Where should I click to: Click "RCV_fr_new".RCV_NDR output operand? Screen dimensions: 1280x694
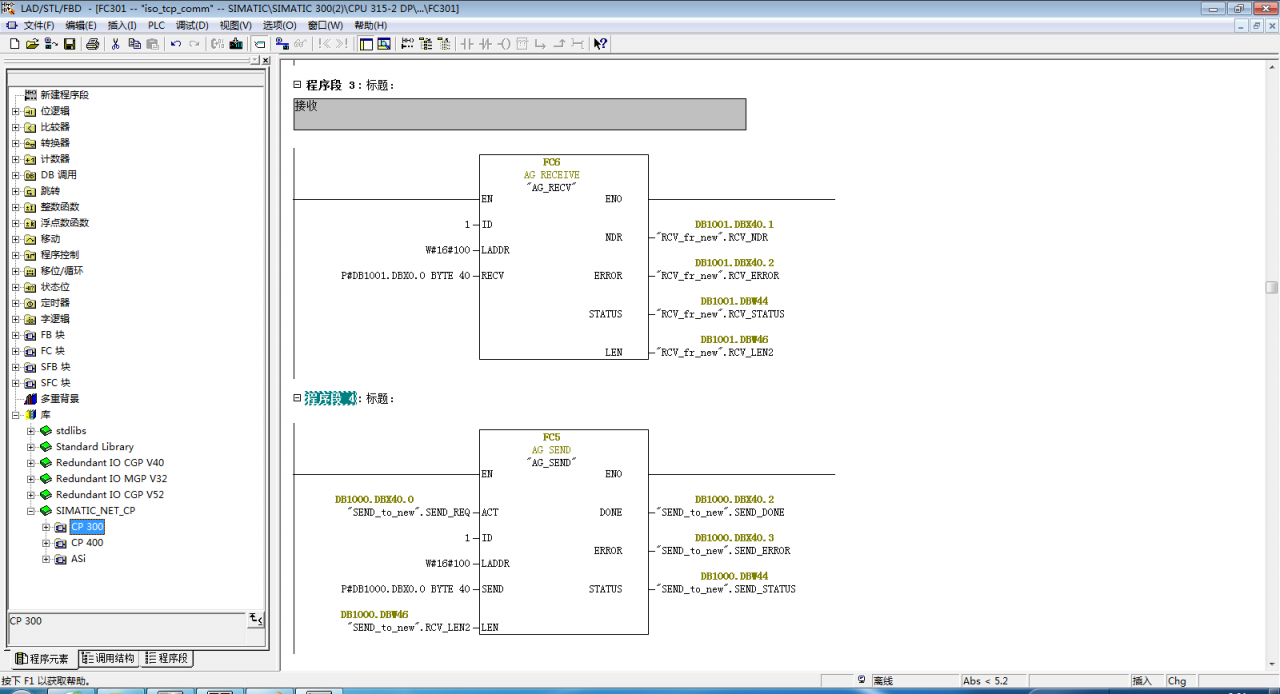point(712,238)
